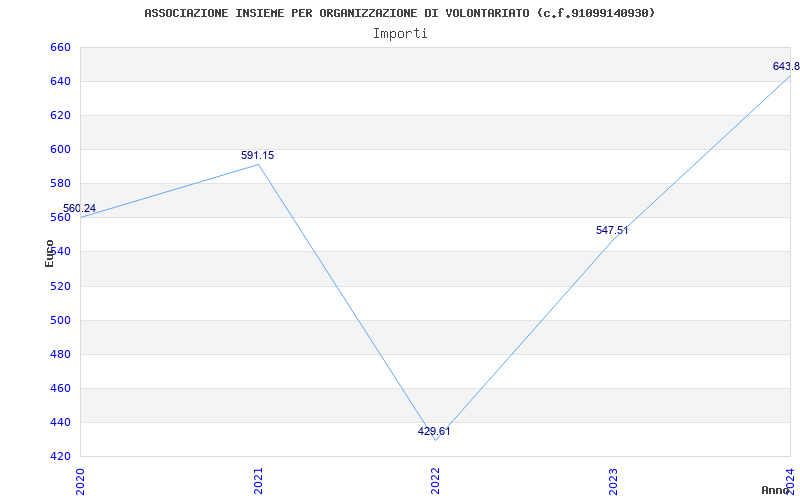Select the 643.8 data label
Viewport: 800px width, 500px height.
(786, 66)
